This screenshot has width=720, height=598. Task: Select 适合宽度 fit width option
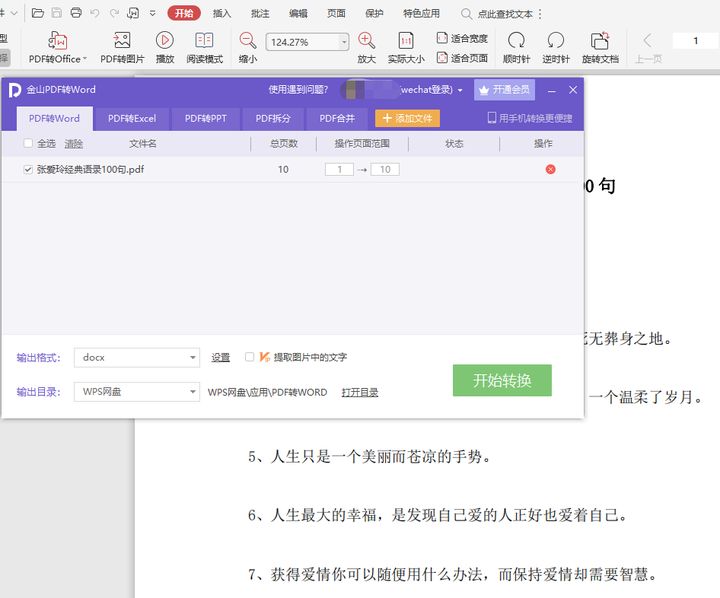point(462,38)
